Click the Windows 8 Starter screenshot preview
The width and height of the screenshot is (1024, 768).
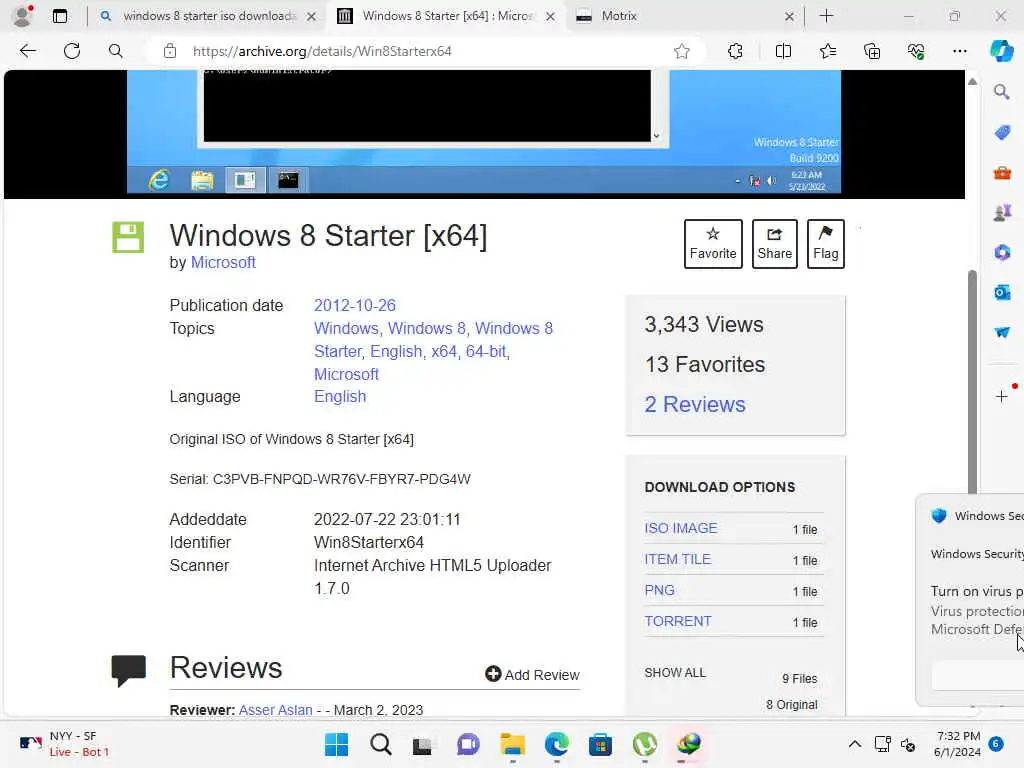[x=484, y=131]
